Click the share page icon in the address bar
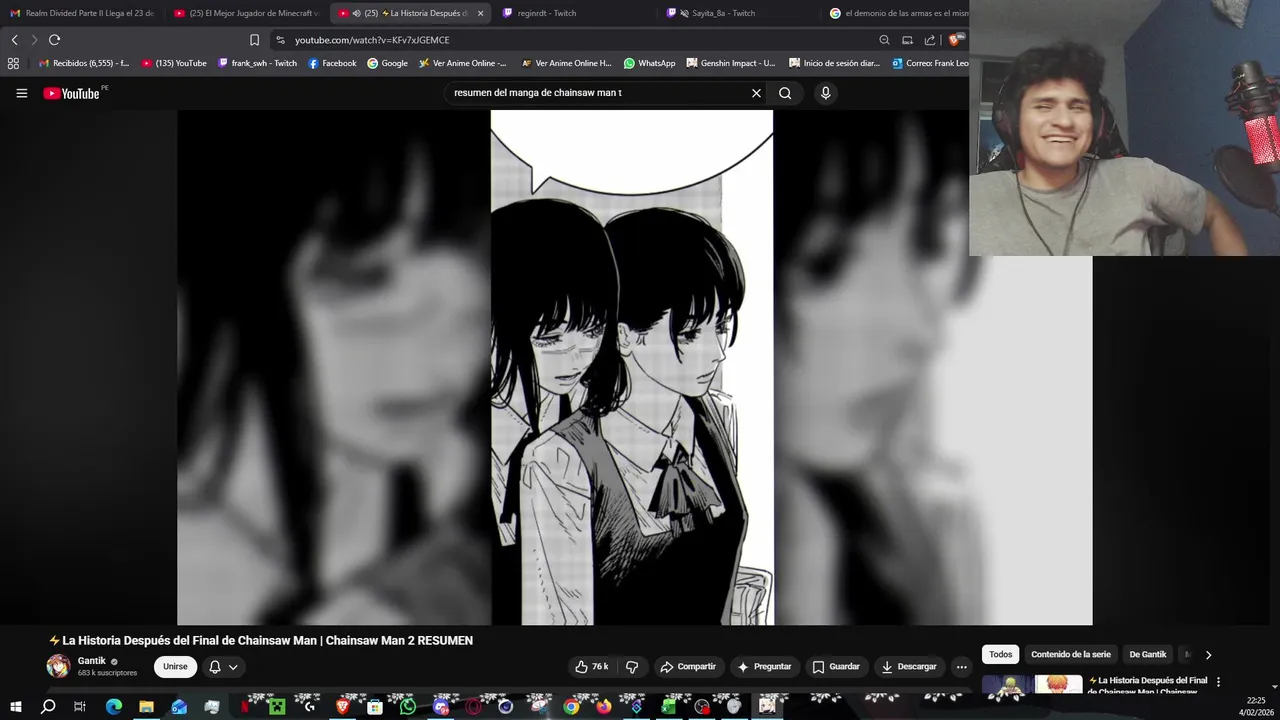1280x720 pixels. pos(930,40)
